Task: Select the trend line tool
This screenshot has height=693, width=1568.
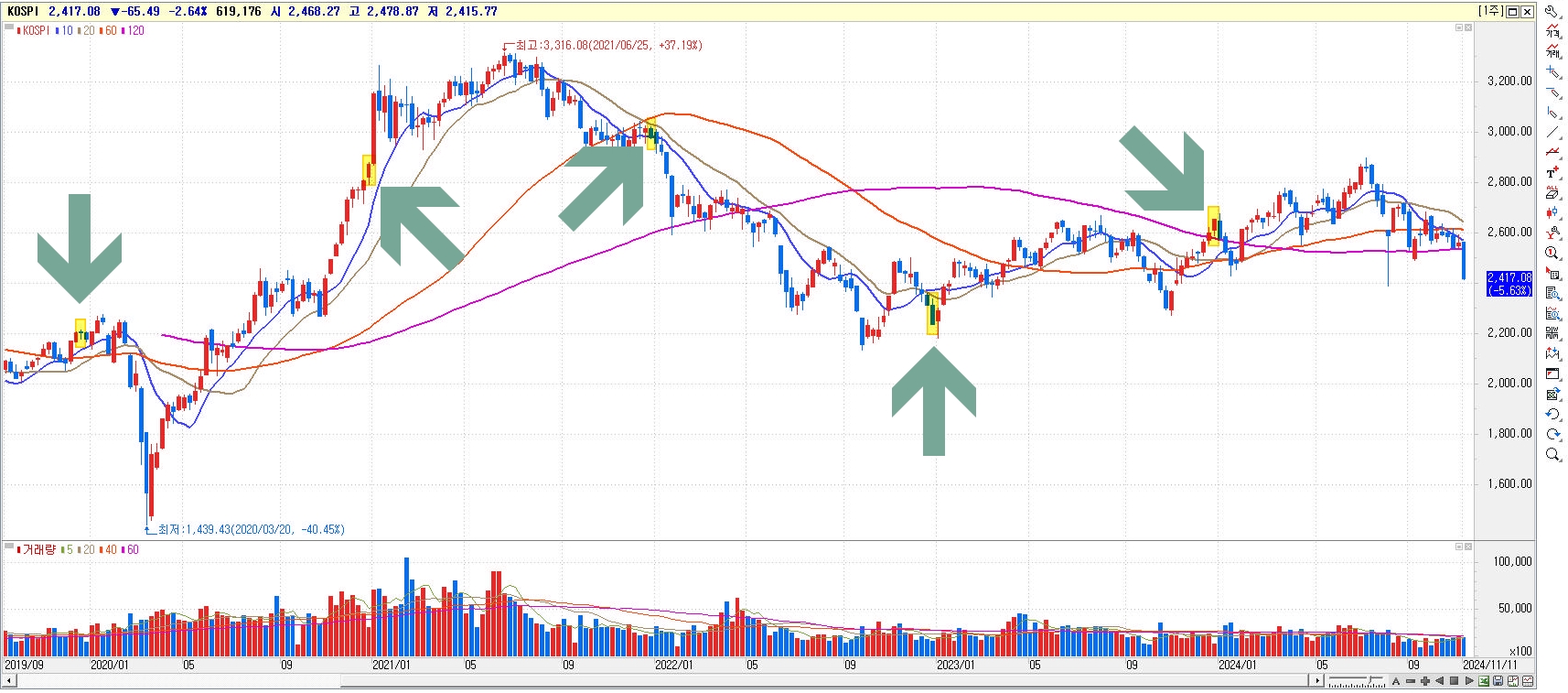Action: tap(1552, 132)
